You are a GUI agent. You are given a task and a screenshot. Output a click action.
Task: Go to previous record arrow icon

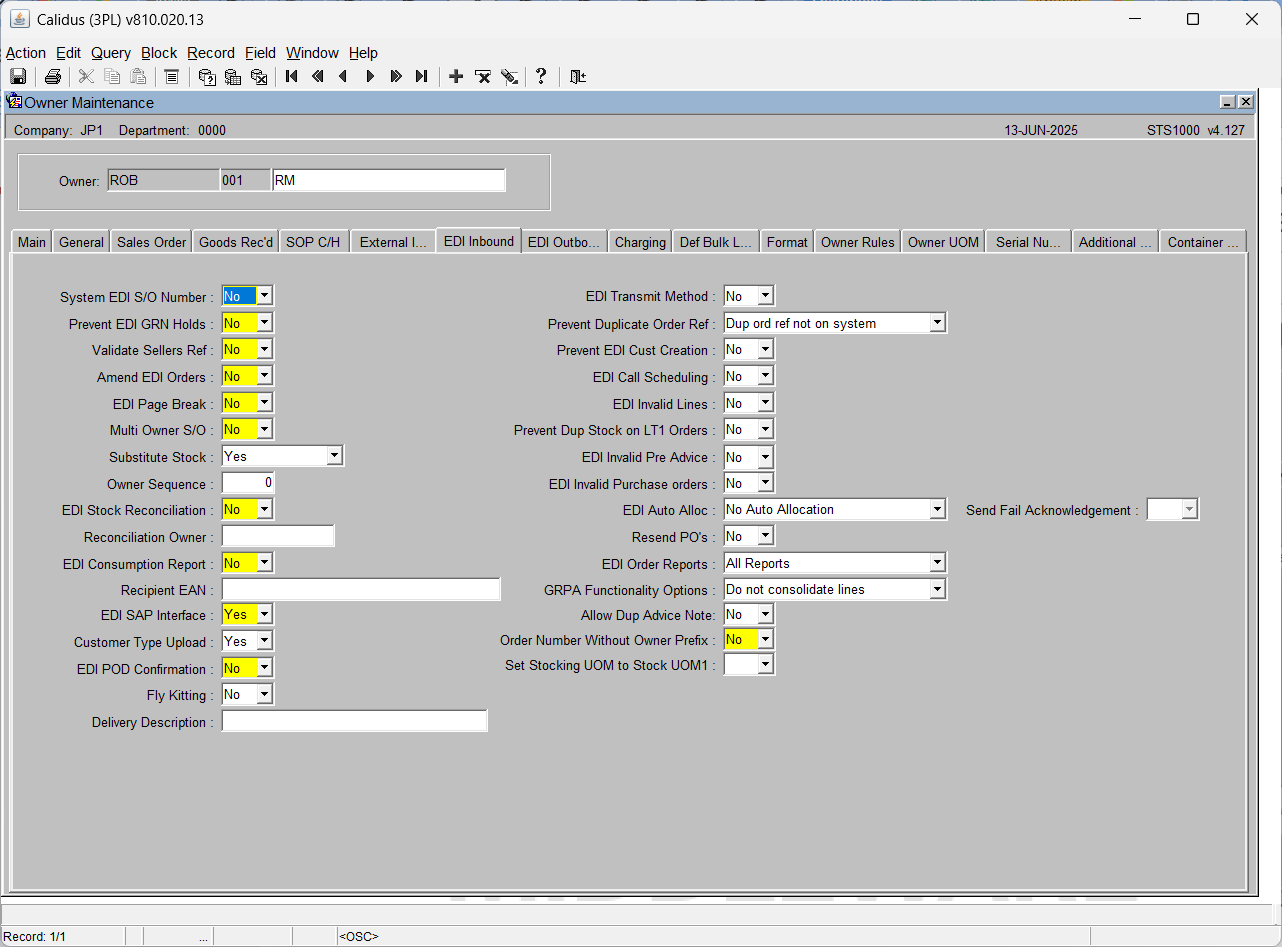[x=344, y=76]
